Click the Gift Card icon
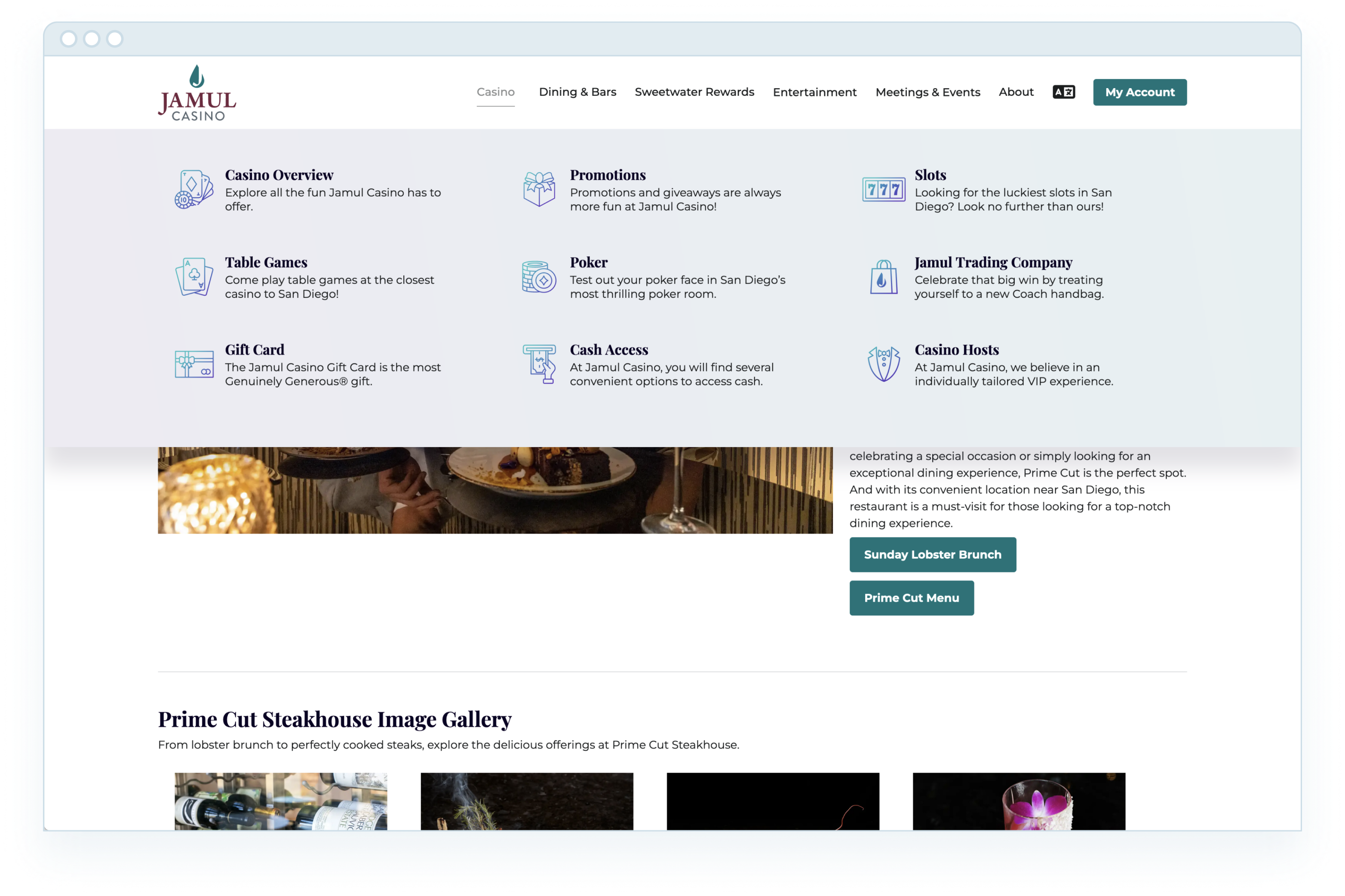The width and height of the screenshot is (1345, 896). pos(193,364)
